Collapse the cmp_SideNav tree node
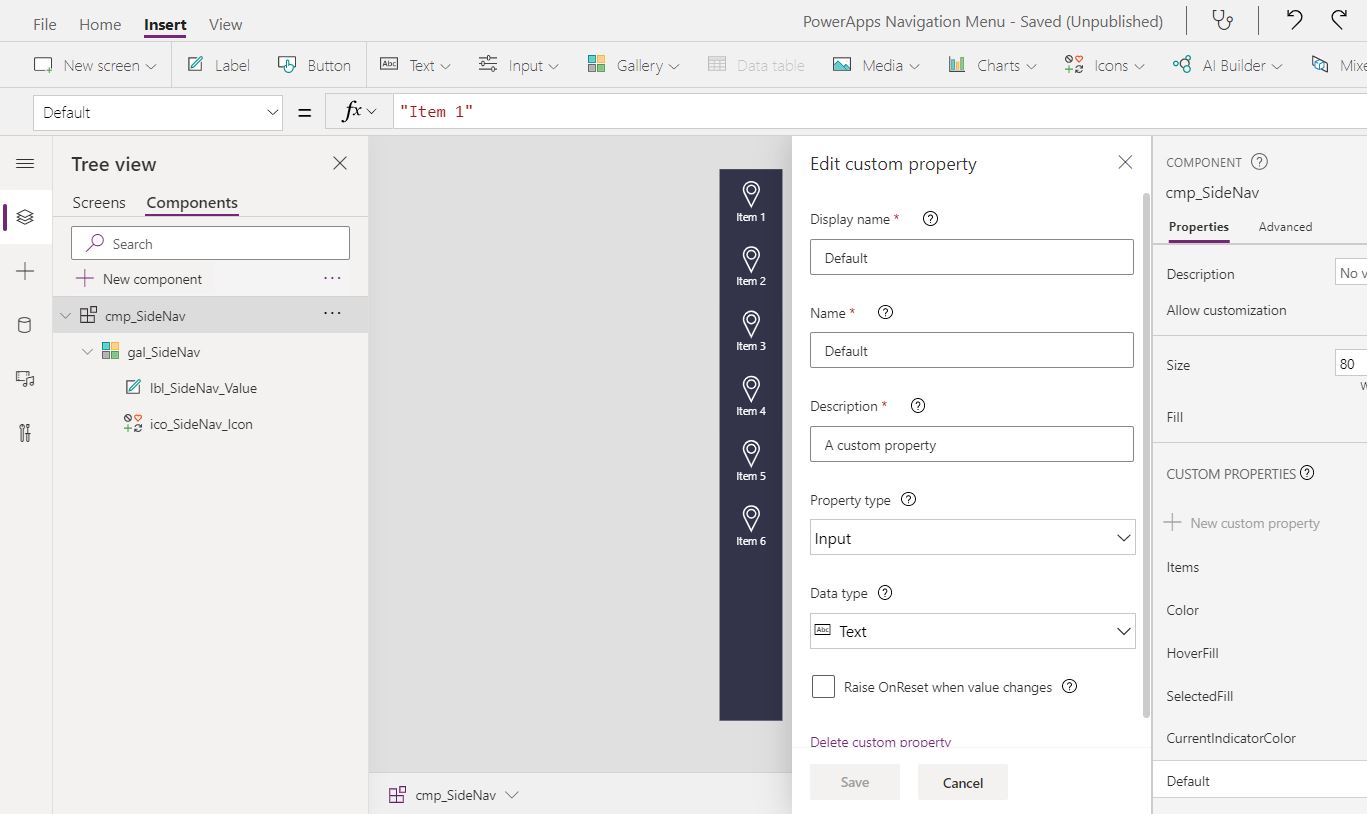The height and width of the screenshot is (814, 1367). coord(65,314)
